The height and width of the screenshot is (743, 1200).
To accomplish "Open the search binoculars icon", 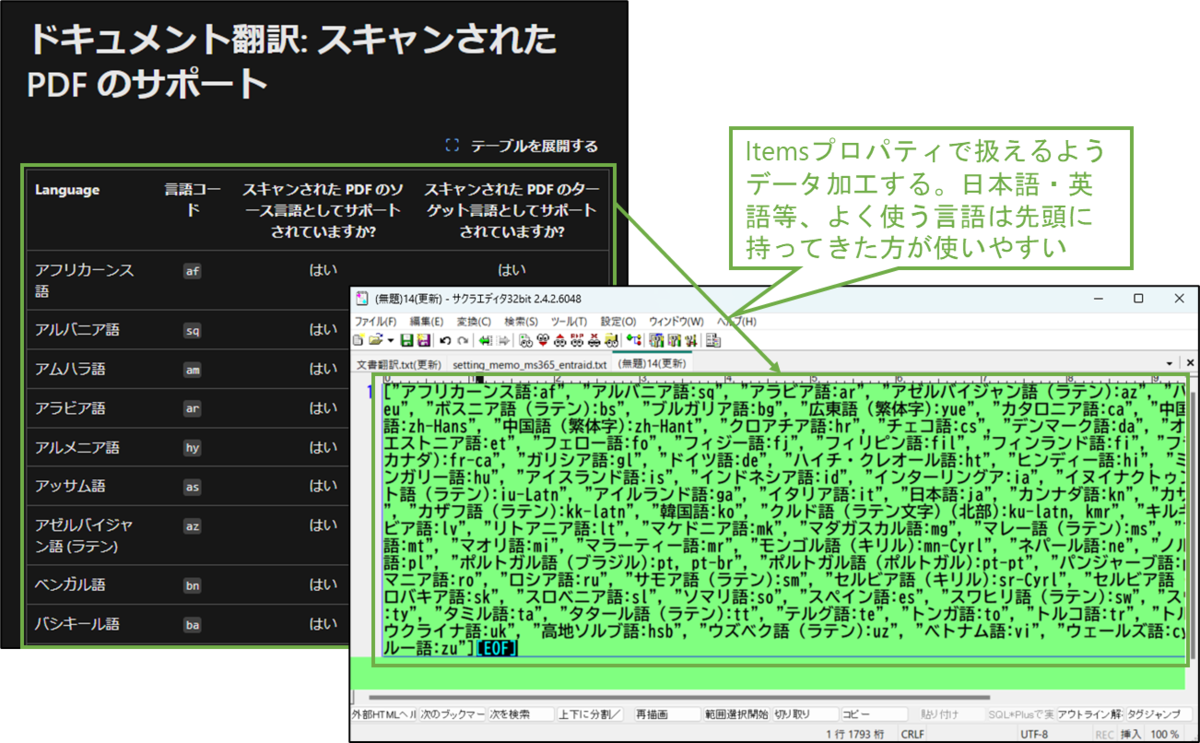I will coord(526,340).
